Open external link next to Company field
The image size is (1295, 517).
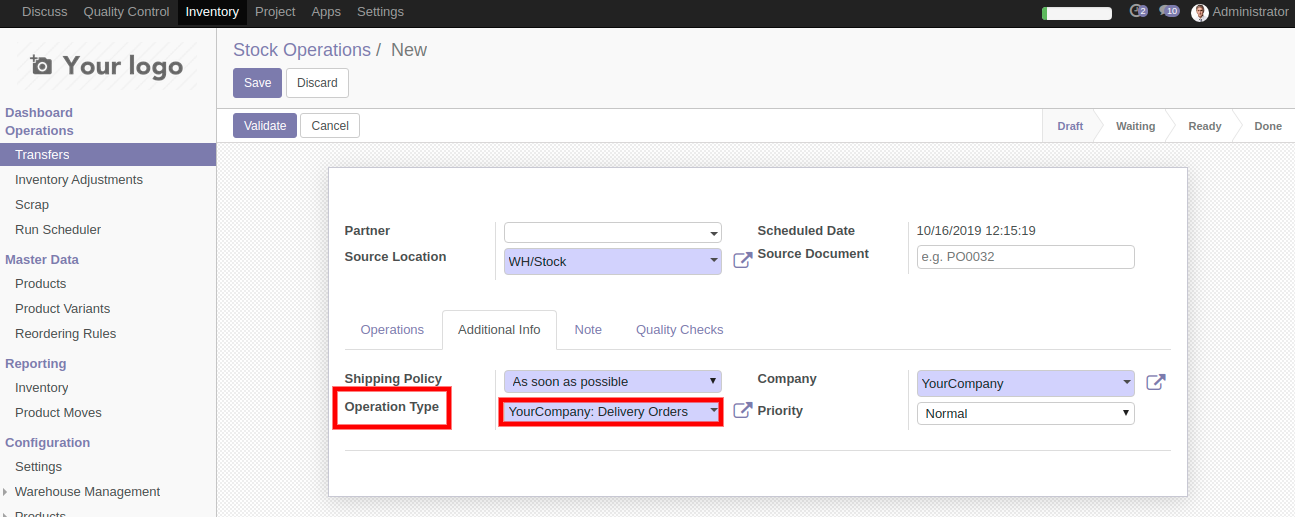[x=1155, y=382]
